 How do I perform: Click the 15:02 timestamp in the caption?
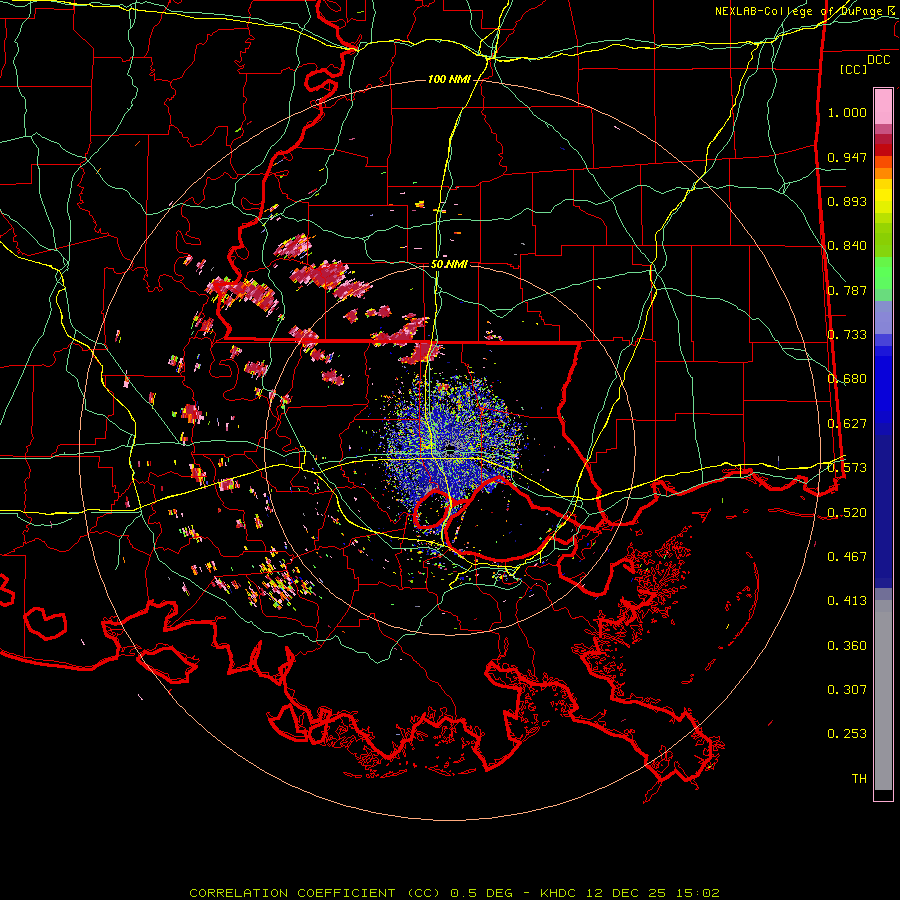(x=697, y=893)
